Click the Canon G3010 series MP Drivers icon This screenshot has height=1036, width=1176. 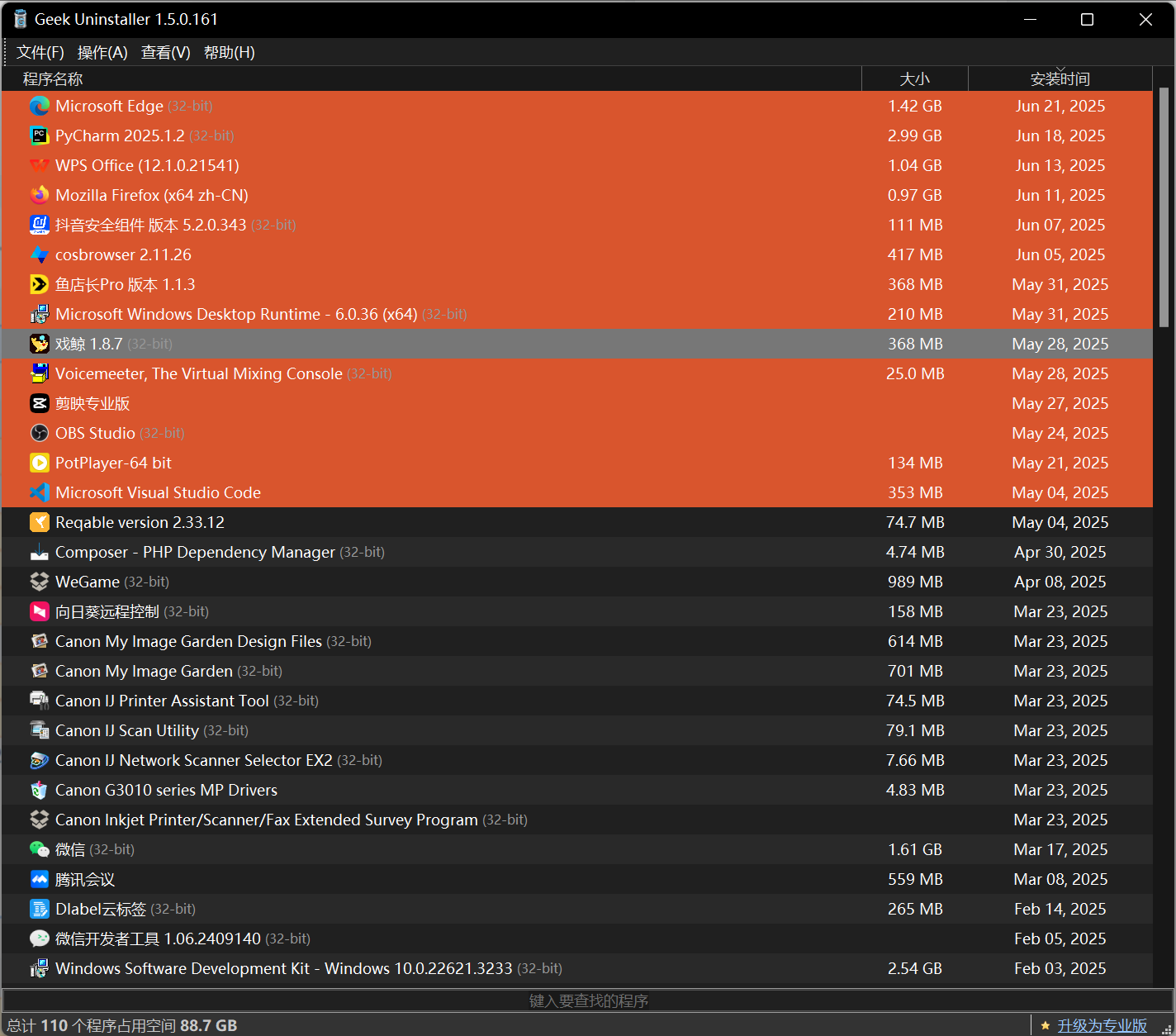[x=40, y=790]
